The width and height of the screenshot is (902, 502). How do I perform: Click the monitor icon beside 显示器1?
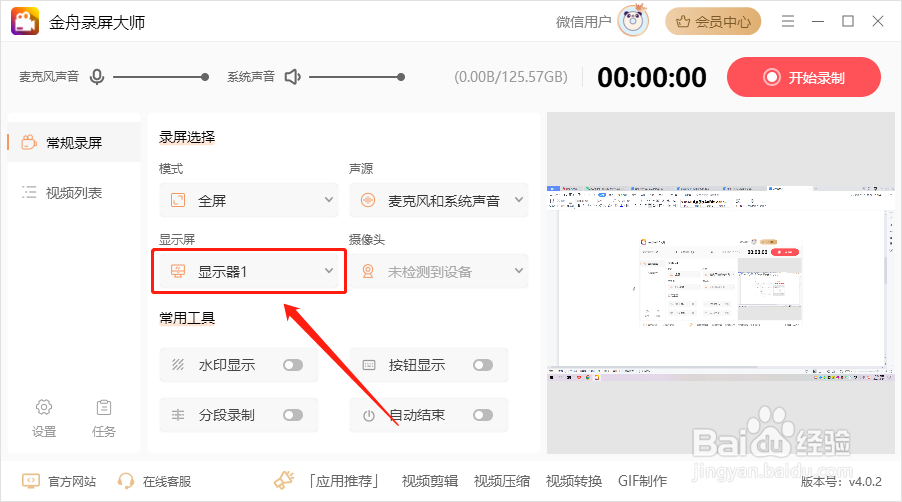coord(178,271)
